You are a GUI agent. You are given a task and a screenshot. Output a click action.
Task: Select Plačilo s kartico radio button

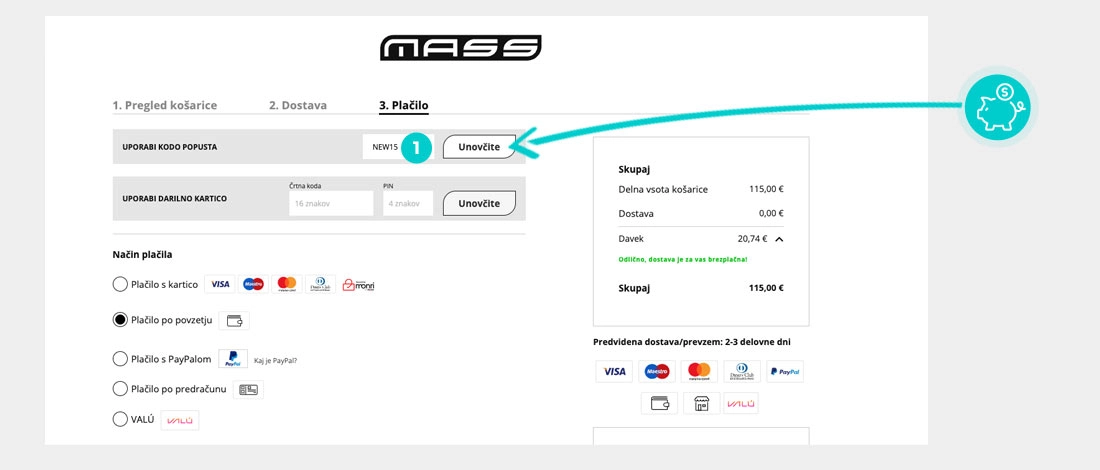(120, 284)
